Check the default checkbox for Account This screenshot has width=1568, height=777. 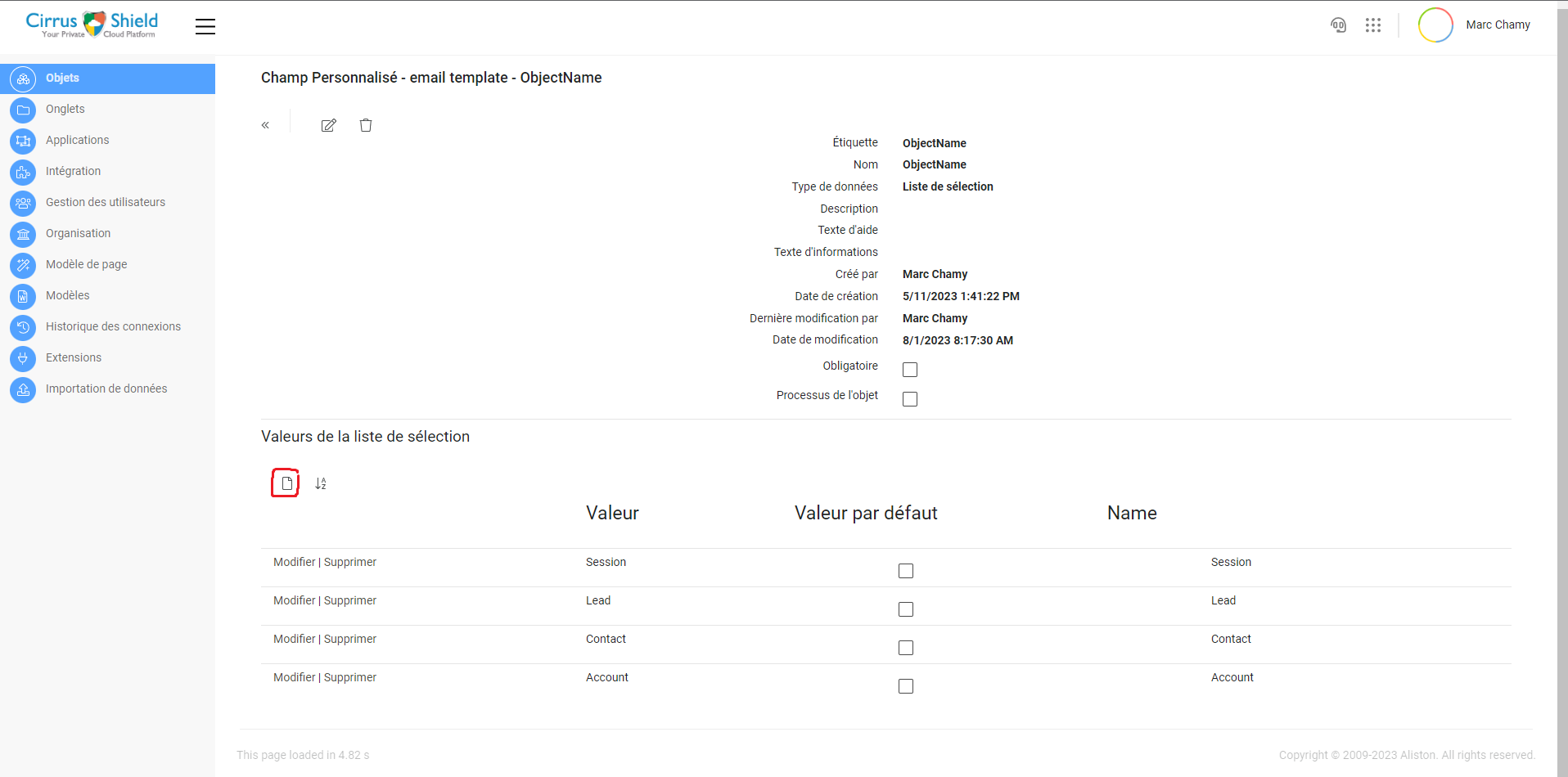905,686
